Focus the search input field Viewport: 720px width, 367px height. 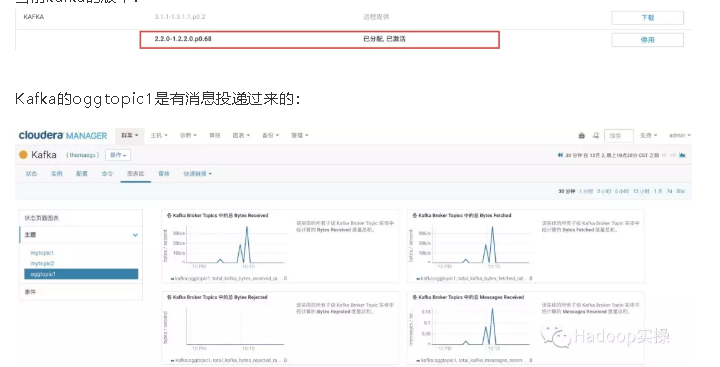point(619,136)
